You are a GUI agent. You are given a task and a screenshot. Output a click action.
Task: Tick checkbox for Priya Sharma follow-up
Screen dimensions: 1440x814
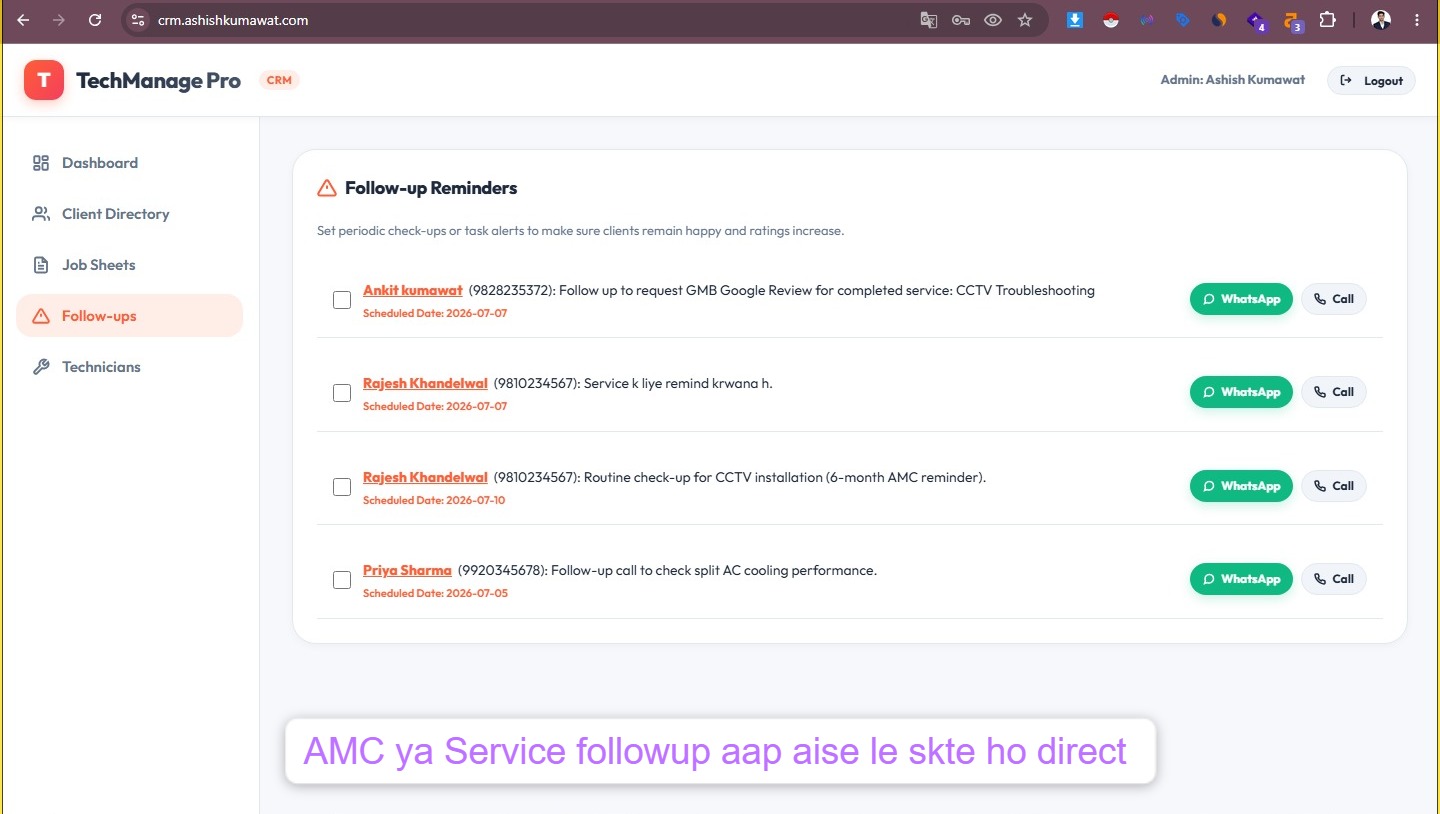[342, 580]
